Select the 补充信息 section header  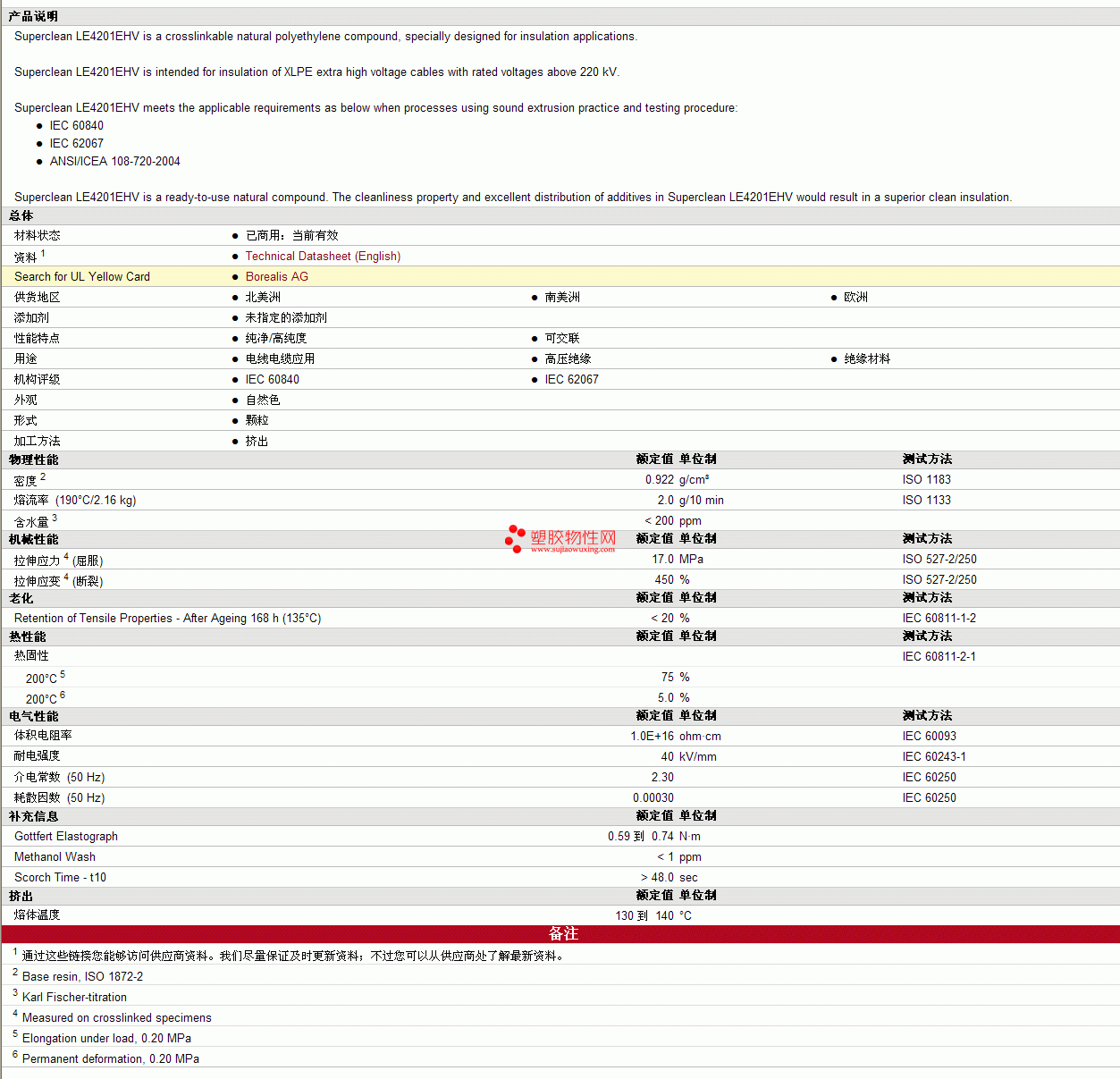34,816
